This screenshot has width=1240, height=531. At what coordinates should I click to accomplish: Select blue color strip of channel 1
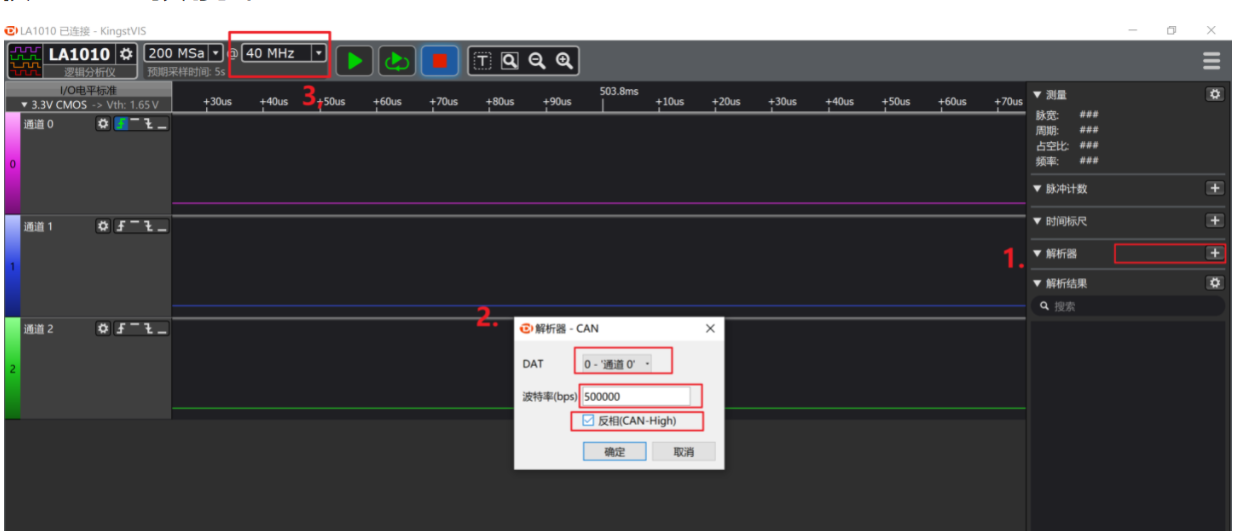point(12,266)
